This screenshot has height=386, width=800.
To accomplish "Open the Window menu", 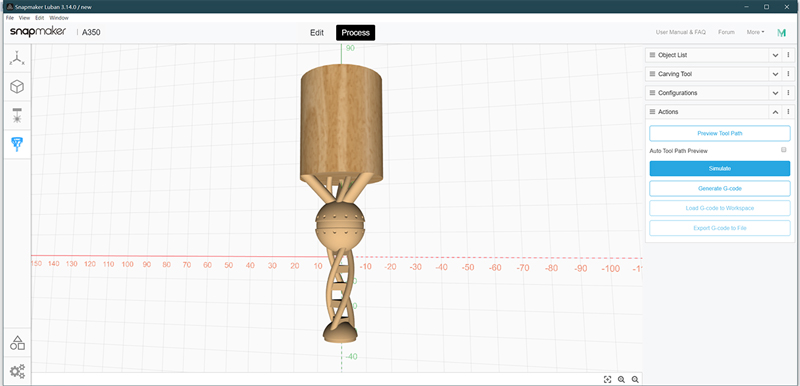I will pyautogui.click(x=59, y=18).
